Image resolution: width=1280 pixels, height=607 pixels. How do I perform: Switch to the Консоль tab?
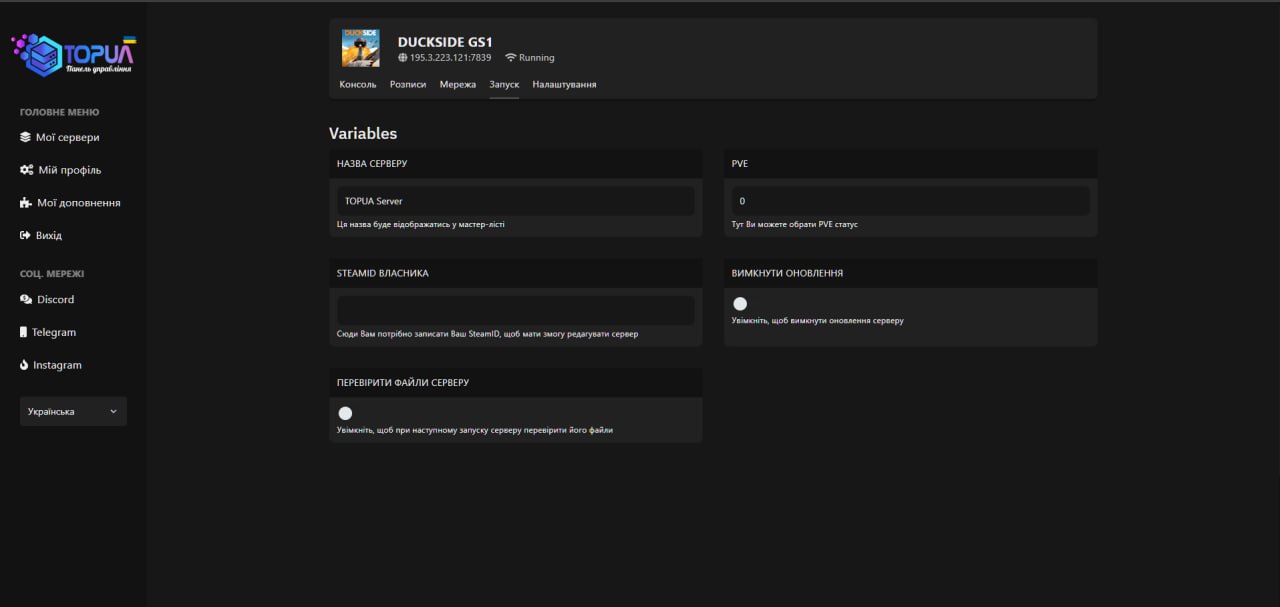point(358,85)
